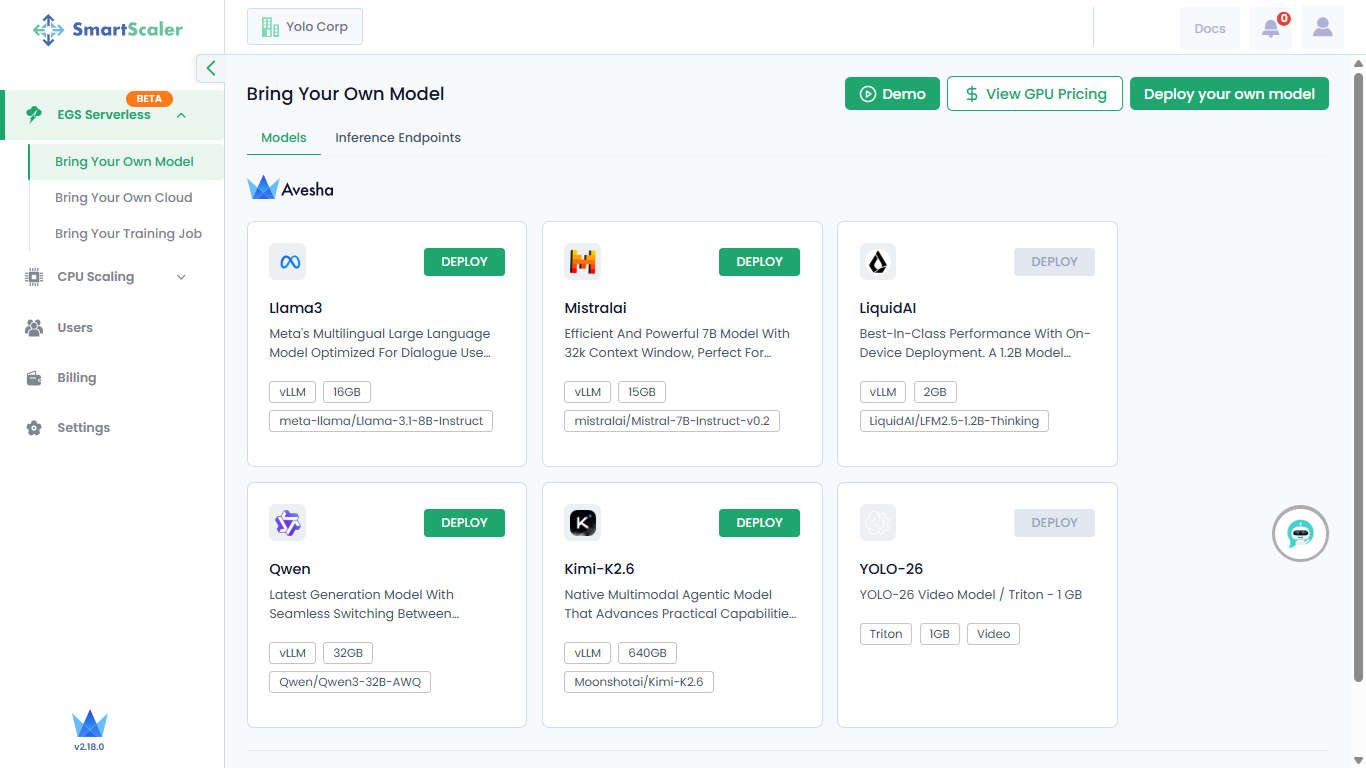Click the Video tag on YOLO-26
This screenshot has height=768, width=1366.
tap(993, 634)
